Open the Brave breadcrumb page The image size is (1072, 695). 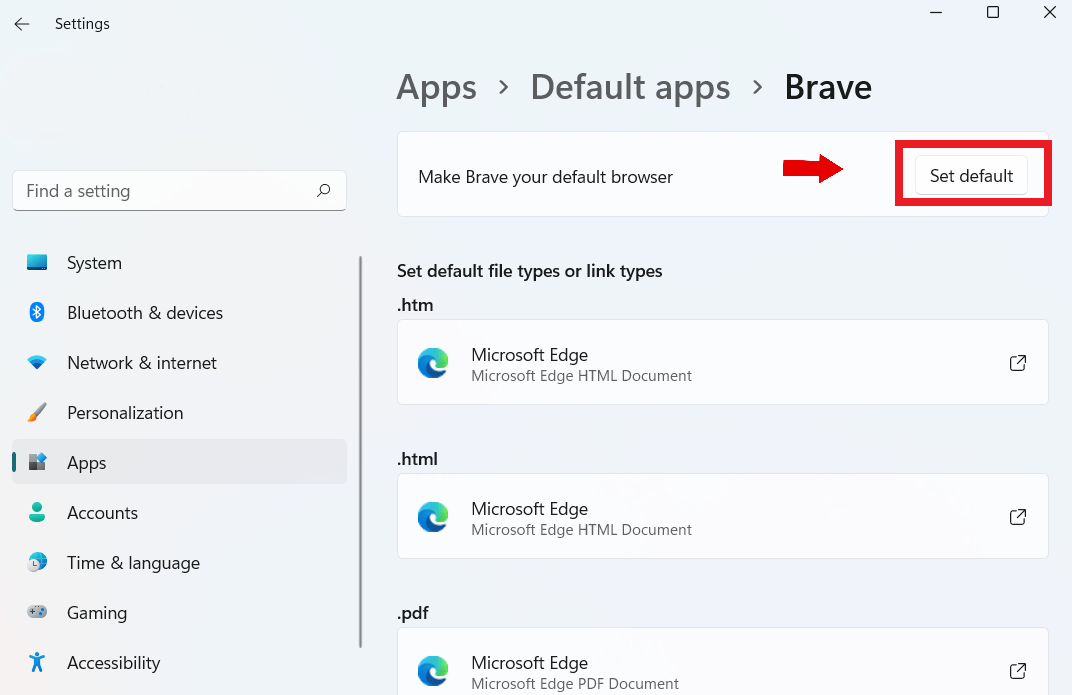(x=828, y=88)
